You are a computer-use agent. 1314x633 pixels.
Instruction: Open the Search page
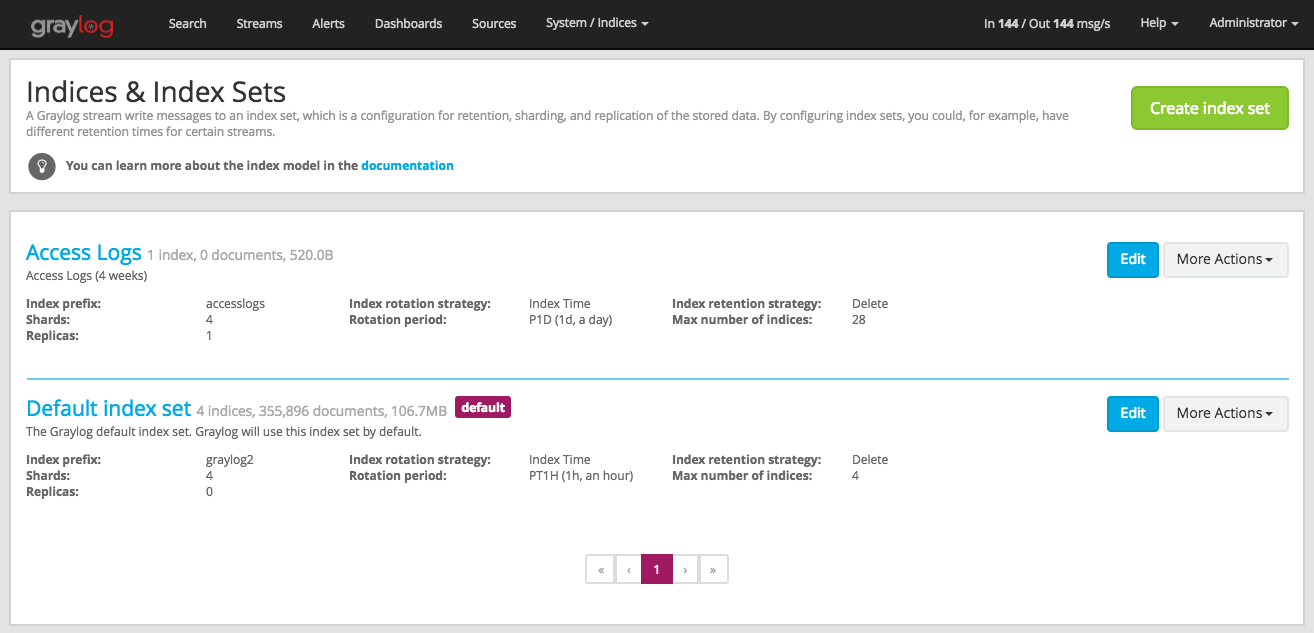point(187,23)
